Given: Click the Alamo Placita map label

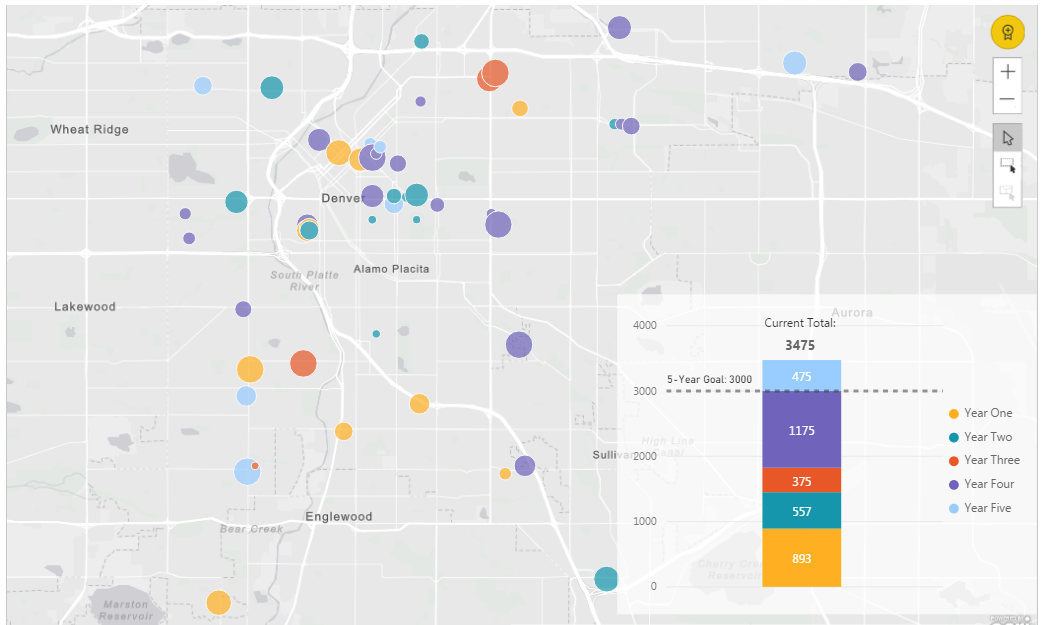Looking at the screenshot, I should click(x=391, y=269).
